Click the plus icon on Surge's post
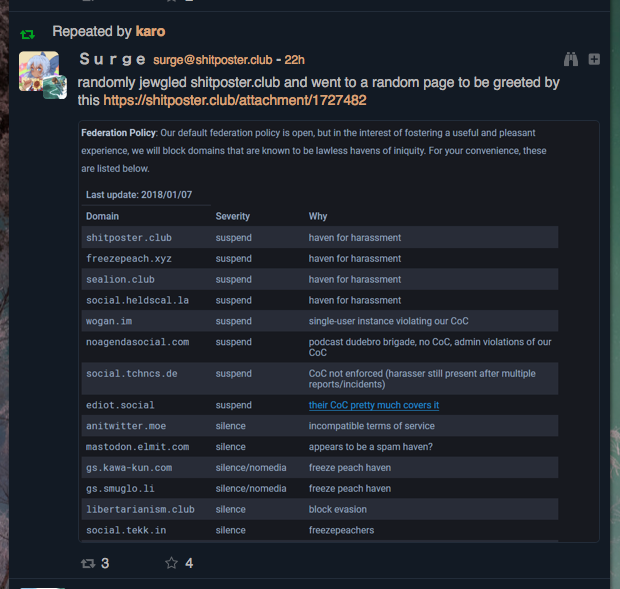 (x=594, y=59)
